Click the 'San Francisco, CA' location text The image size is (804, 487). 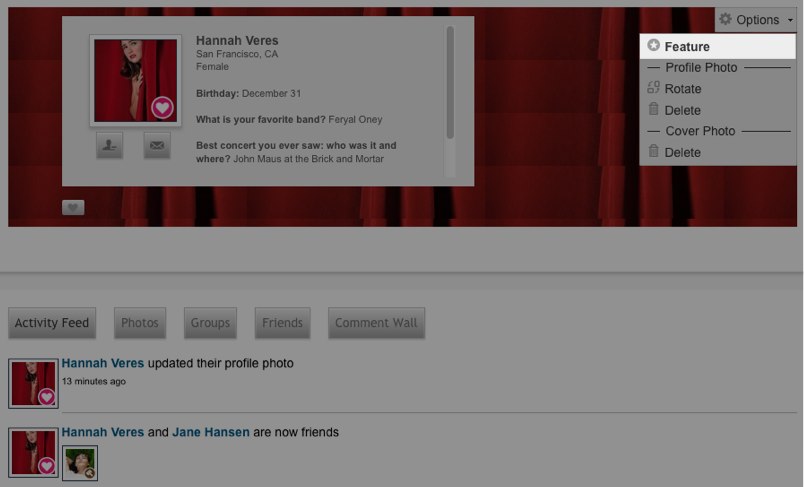237,54
